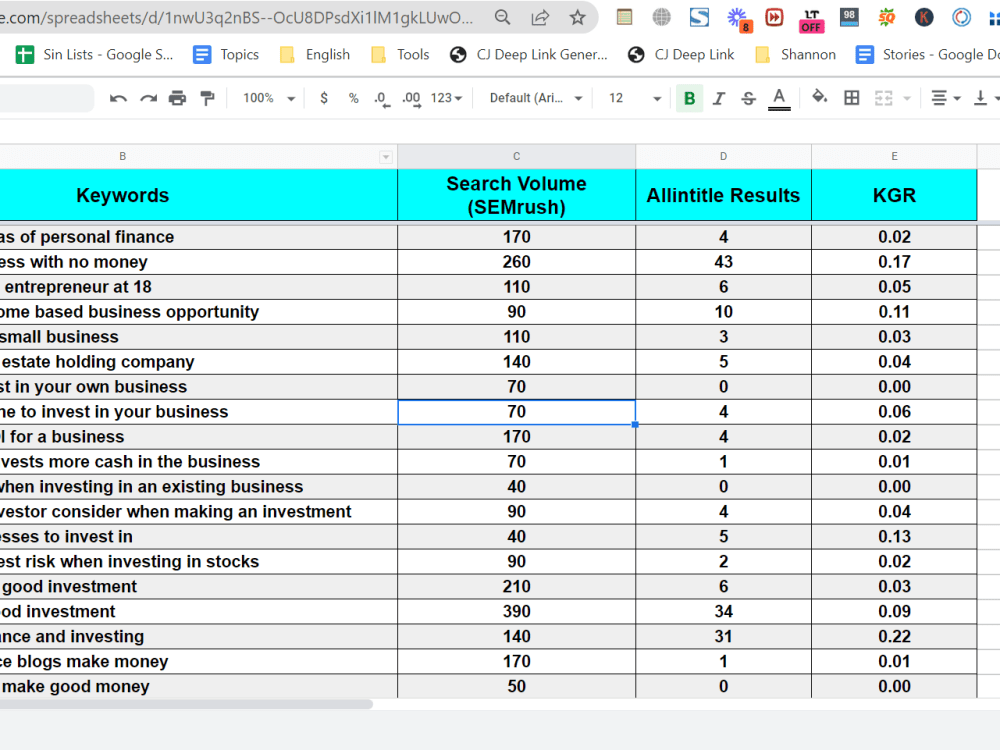
Task: Open horizontal align dropdown
Action: point(945,98)
